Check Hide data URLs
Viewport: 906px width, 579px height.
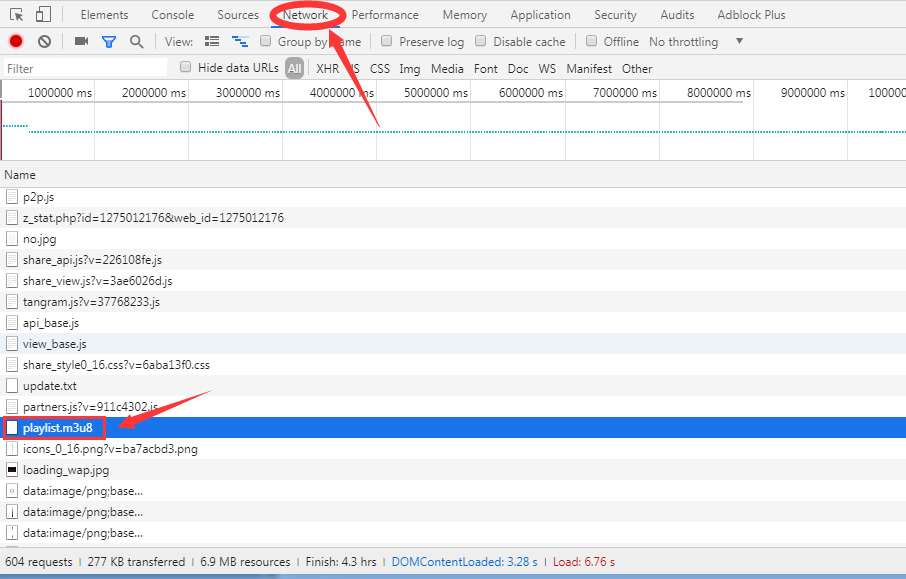[x=185, y=67]
